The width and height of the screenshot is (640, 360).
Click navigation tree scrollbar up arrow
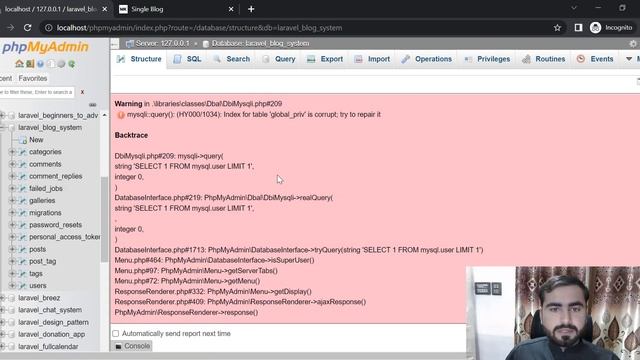(104, 116)
